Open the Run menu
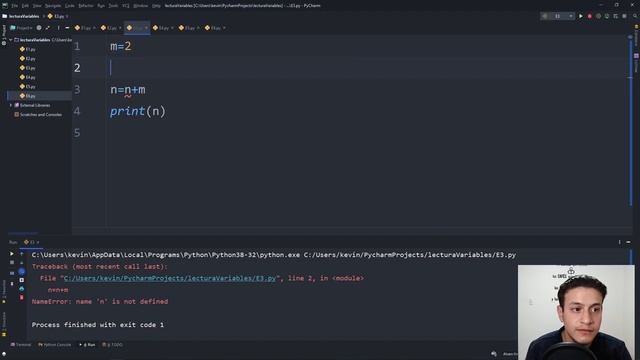Viewport: 640px width, 360px height. [x=101, y=6]
